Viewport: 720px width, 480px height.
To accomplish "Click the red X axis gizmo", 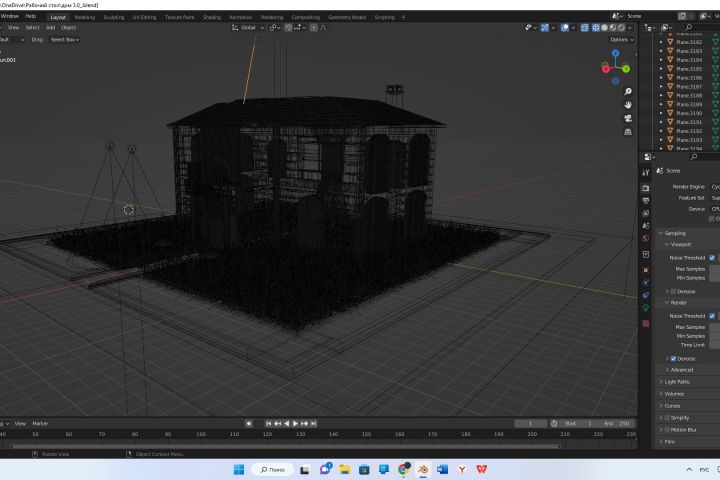I will (x=606, y=69).
